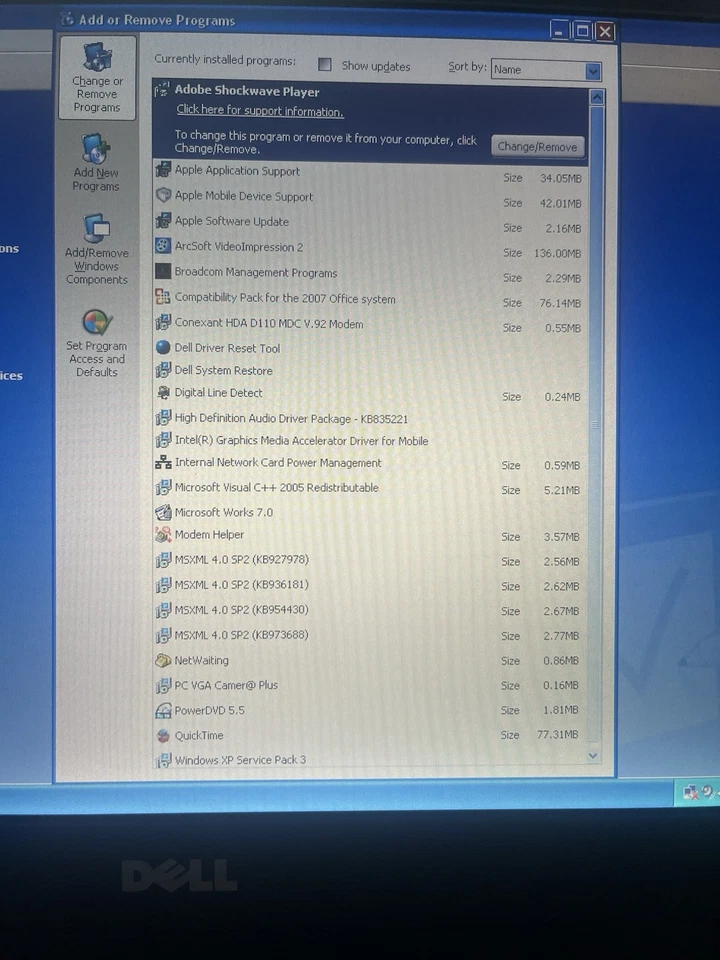
Task: Click the QuickTime icon
Action: coord(163,735)
